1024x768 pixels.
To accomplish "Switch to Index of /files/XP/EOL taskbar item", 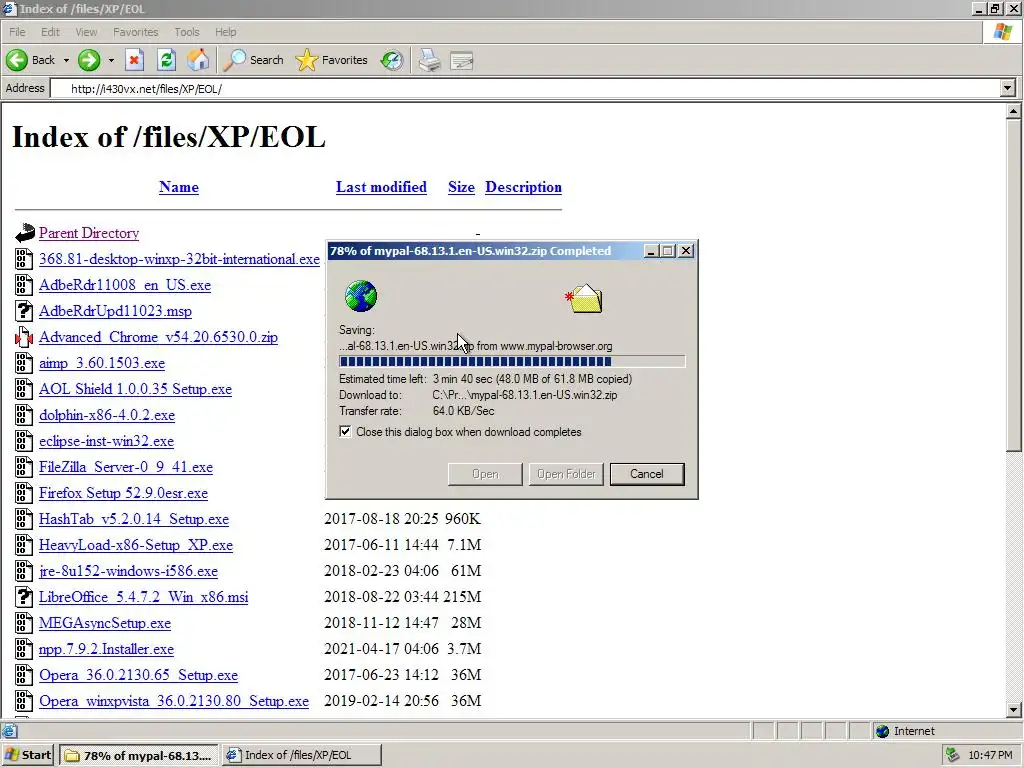I will [301, 756].
